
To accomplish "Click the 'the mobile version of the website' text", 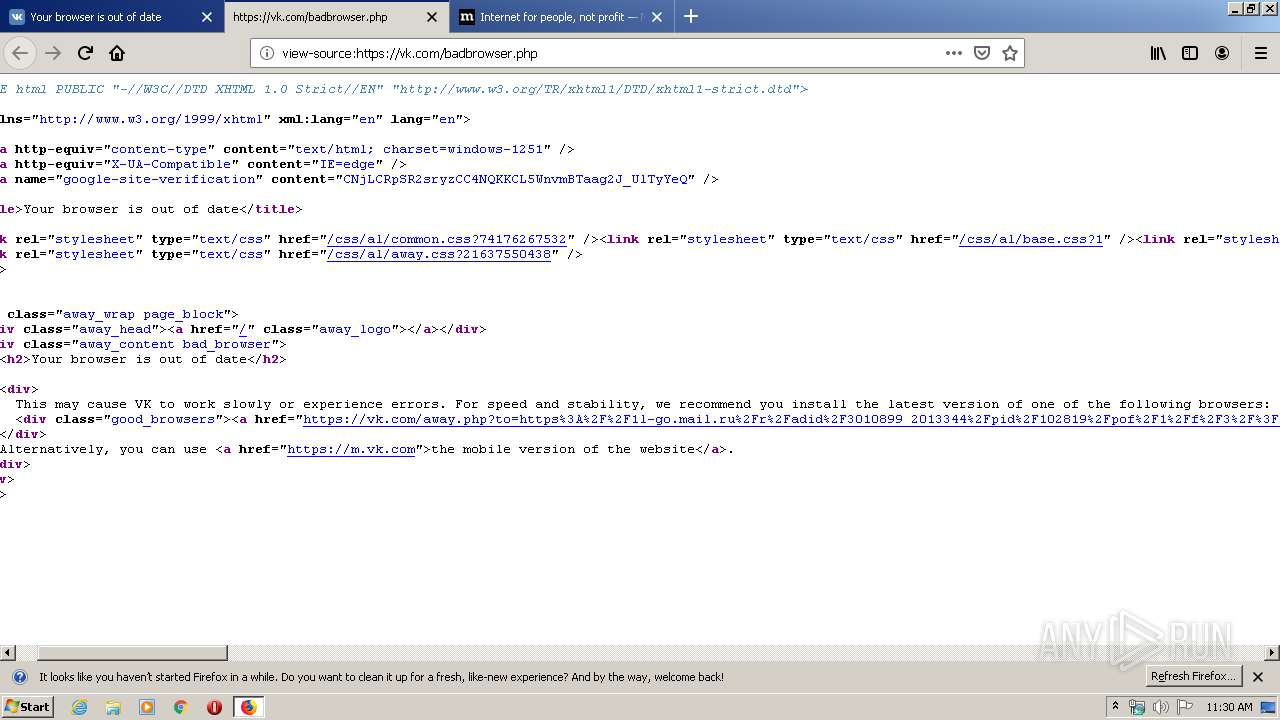I will point(563,449).
